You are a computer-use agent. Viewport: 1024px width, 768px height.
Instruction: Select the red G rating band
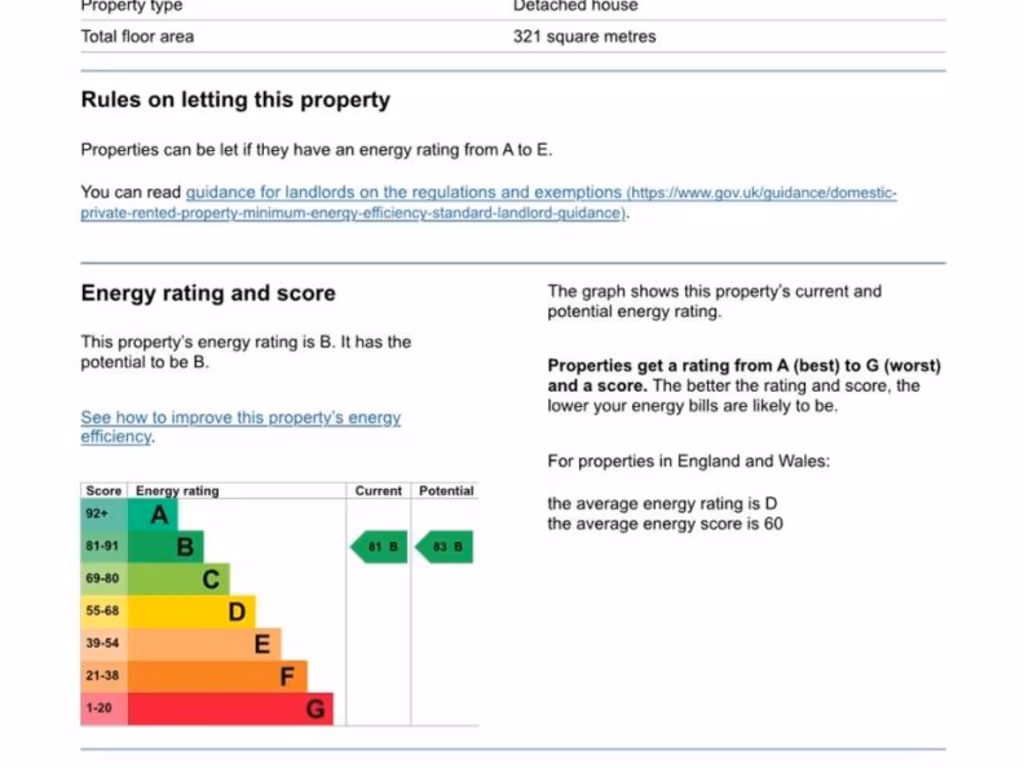point(232,709)
